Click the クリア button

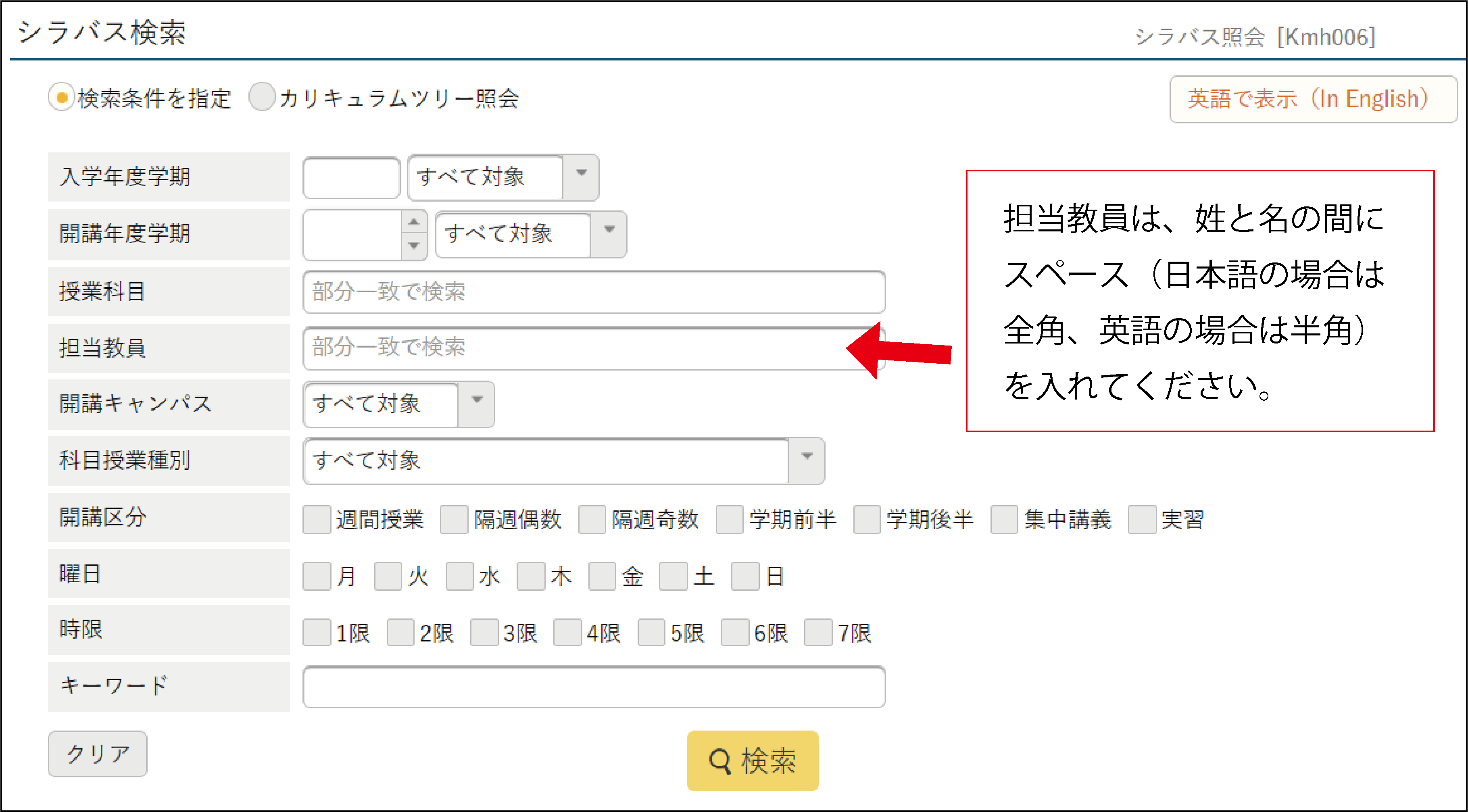pos(98,754)
